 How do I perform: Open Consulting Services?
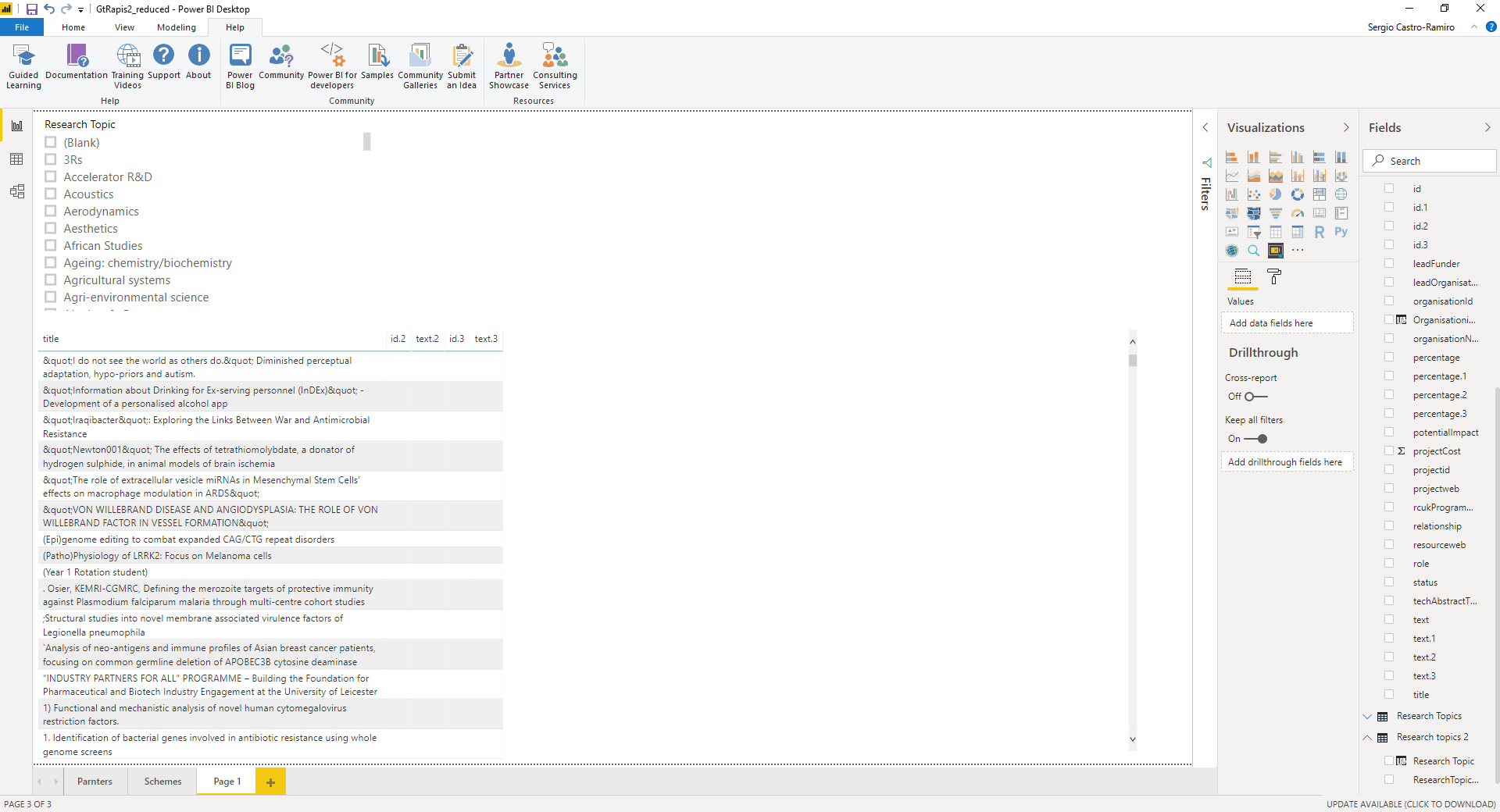pos(555,66)
